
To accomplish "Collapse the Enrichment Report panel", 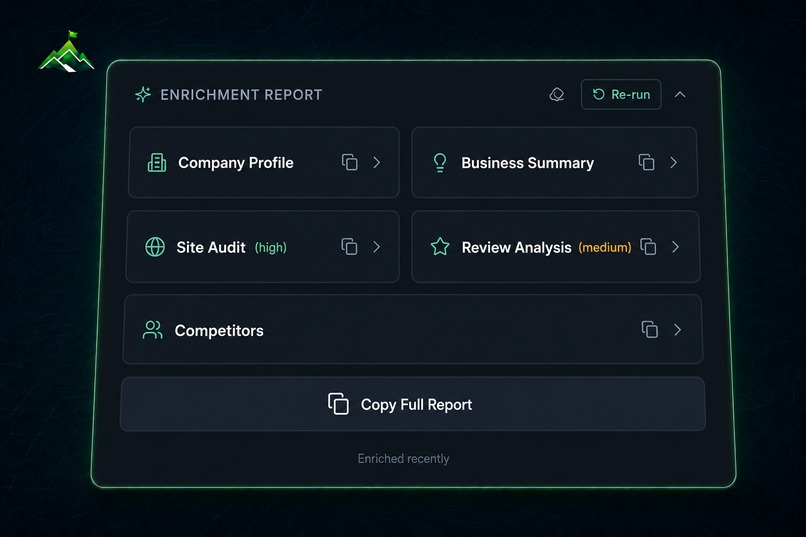I will 680,95.
